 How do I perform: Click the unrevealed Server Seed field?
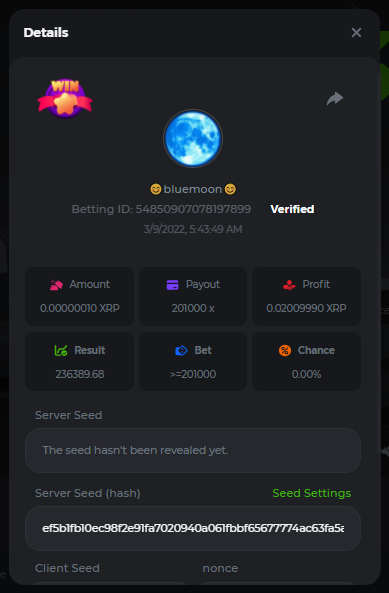coord(193,450)
